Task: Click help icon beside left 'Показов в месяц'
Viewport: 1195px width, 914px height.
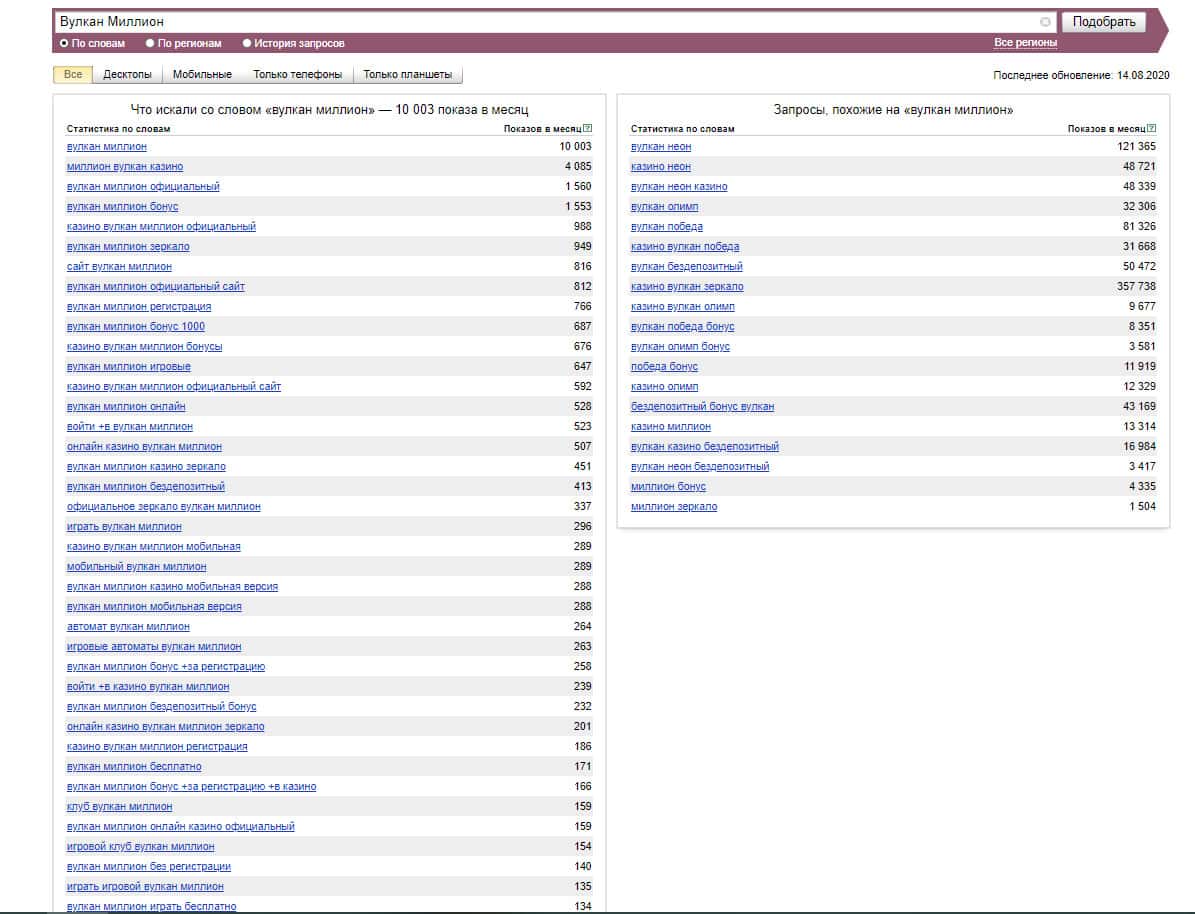Action: [x=587, y=128]
